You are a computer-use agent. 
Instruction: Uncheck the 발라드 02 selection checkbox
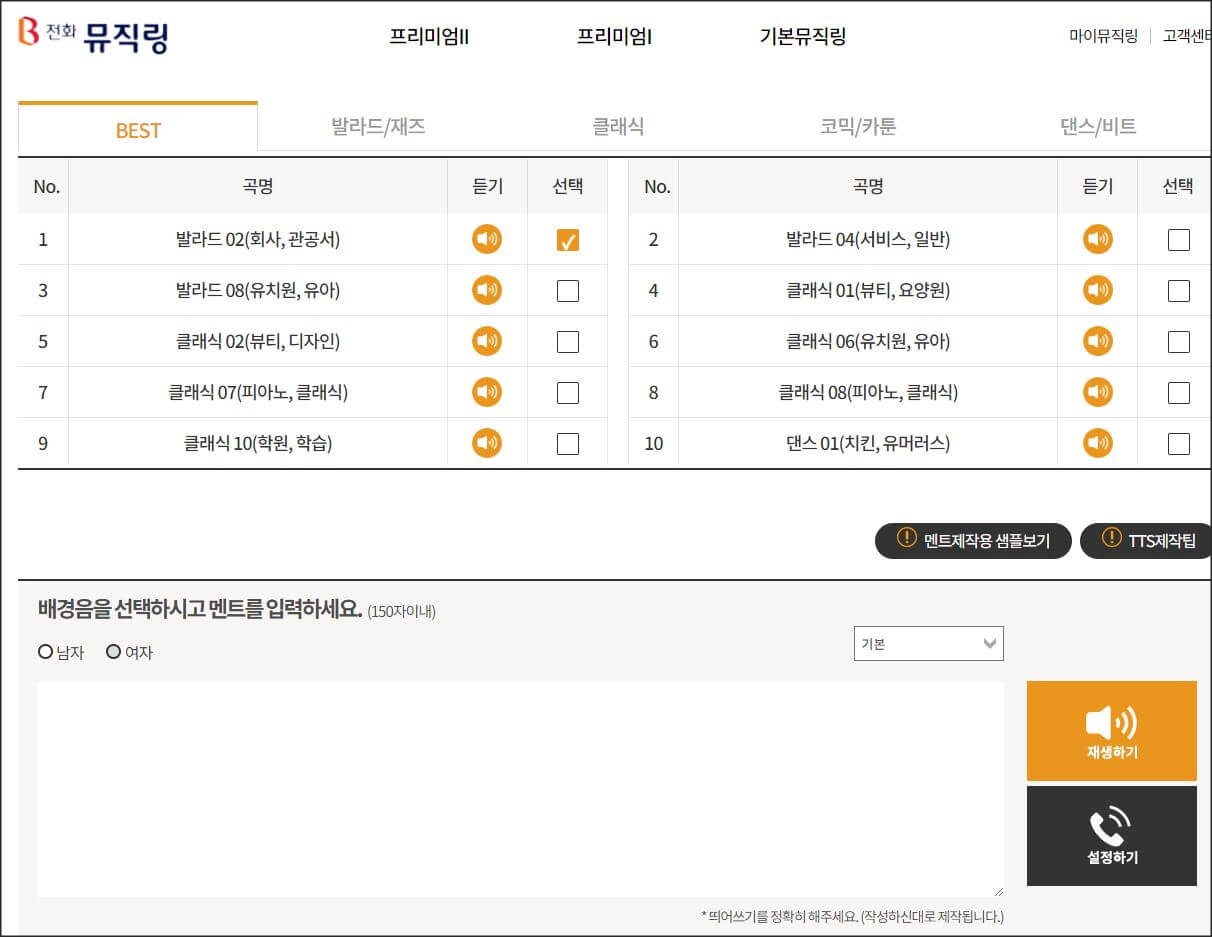tap(568, 239)
